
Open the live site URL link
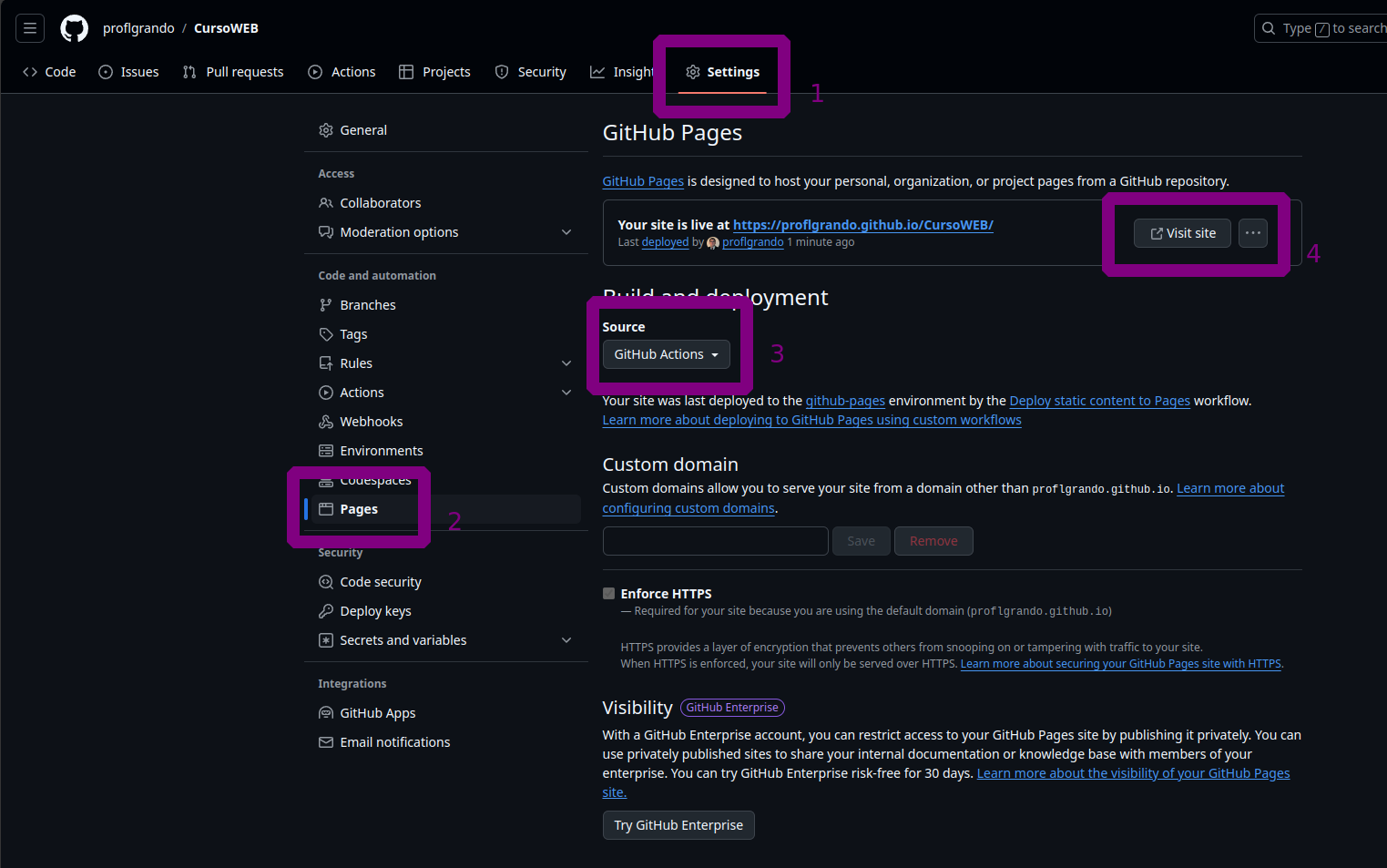tap(863, 225)
